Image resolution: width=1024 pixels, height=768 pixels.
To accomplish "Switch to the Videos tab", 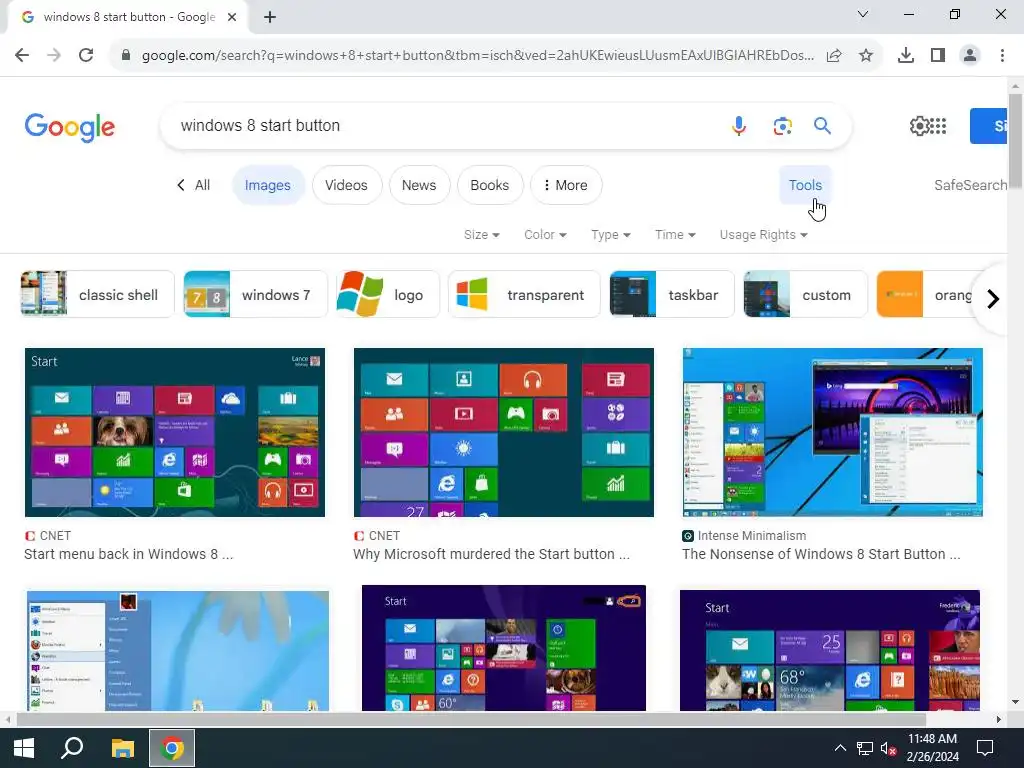I will tap(346, 185).
